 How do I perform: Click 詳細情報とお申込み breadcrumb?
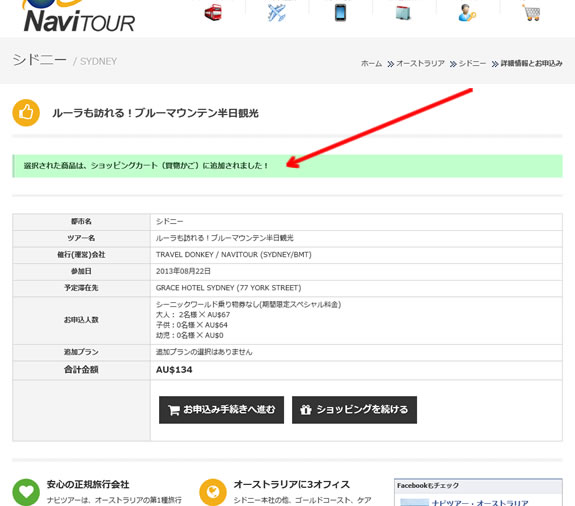click(531, 63)
